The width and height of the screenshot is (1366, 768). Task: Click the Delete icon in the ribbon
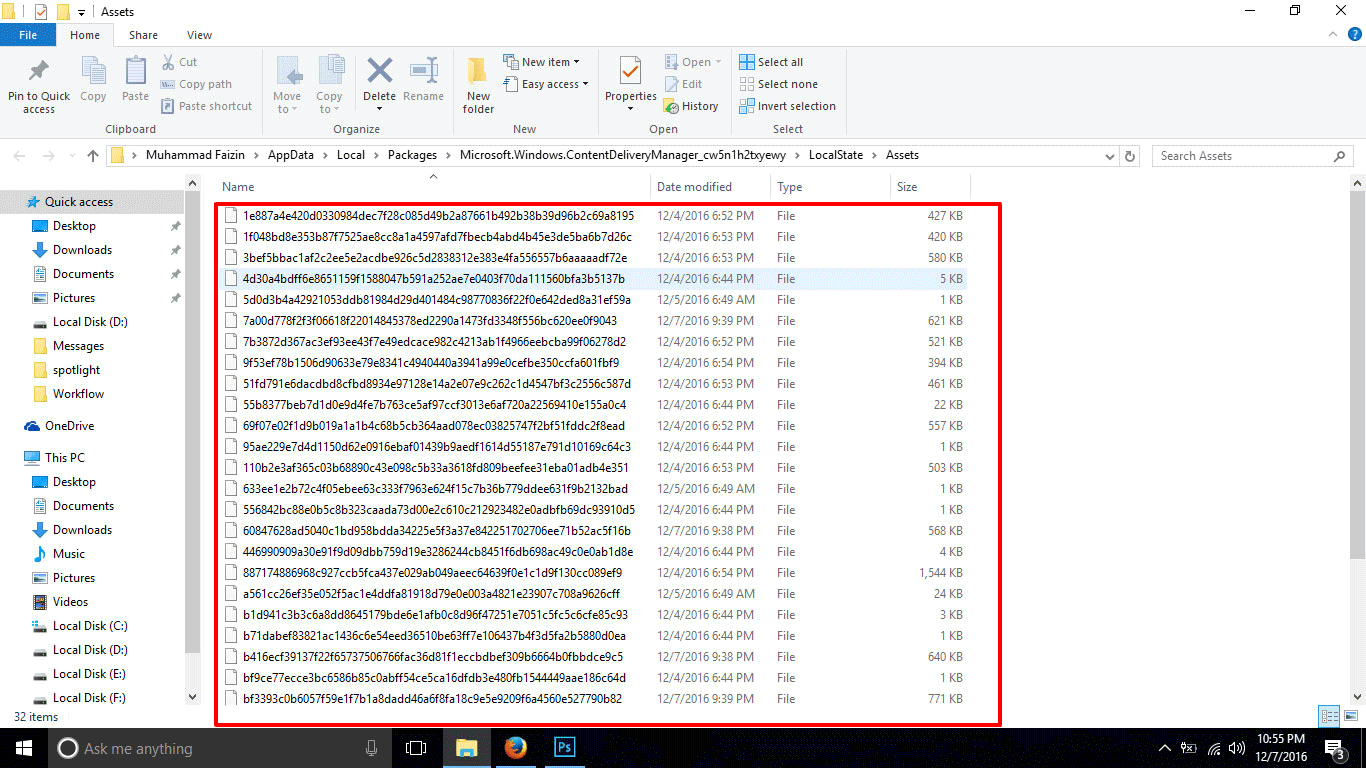(x=379, y=72)
